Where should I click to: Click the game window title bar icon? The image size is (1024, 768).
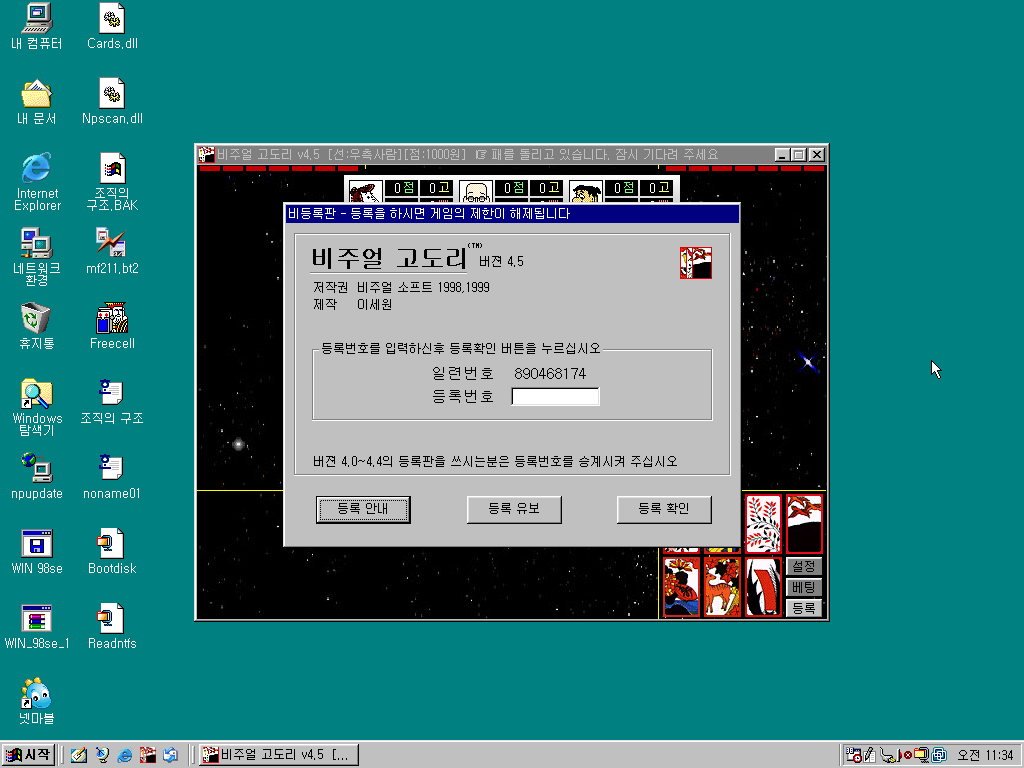pyautogui.click(x=206, y=154)
